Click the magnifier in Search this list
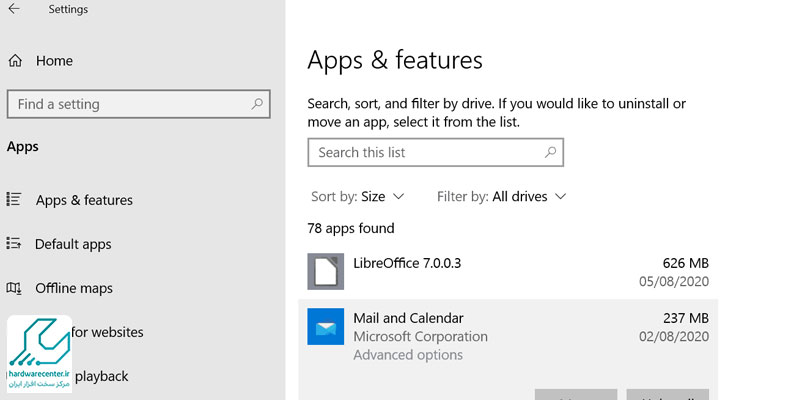This screenshot has width=800, height=400. [550, 152]
